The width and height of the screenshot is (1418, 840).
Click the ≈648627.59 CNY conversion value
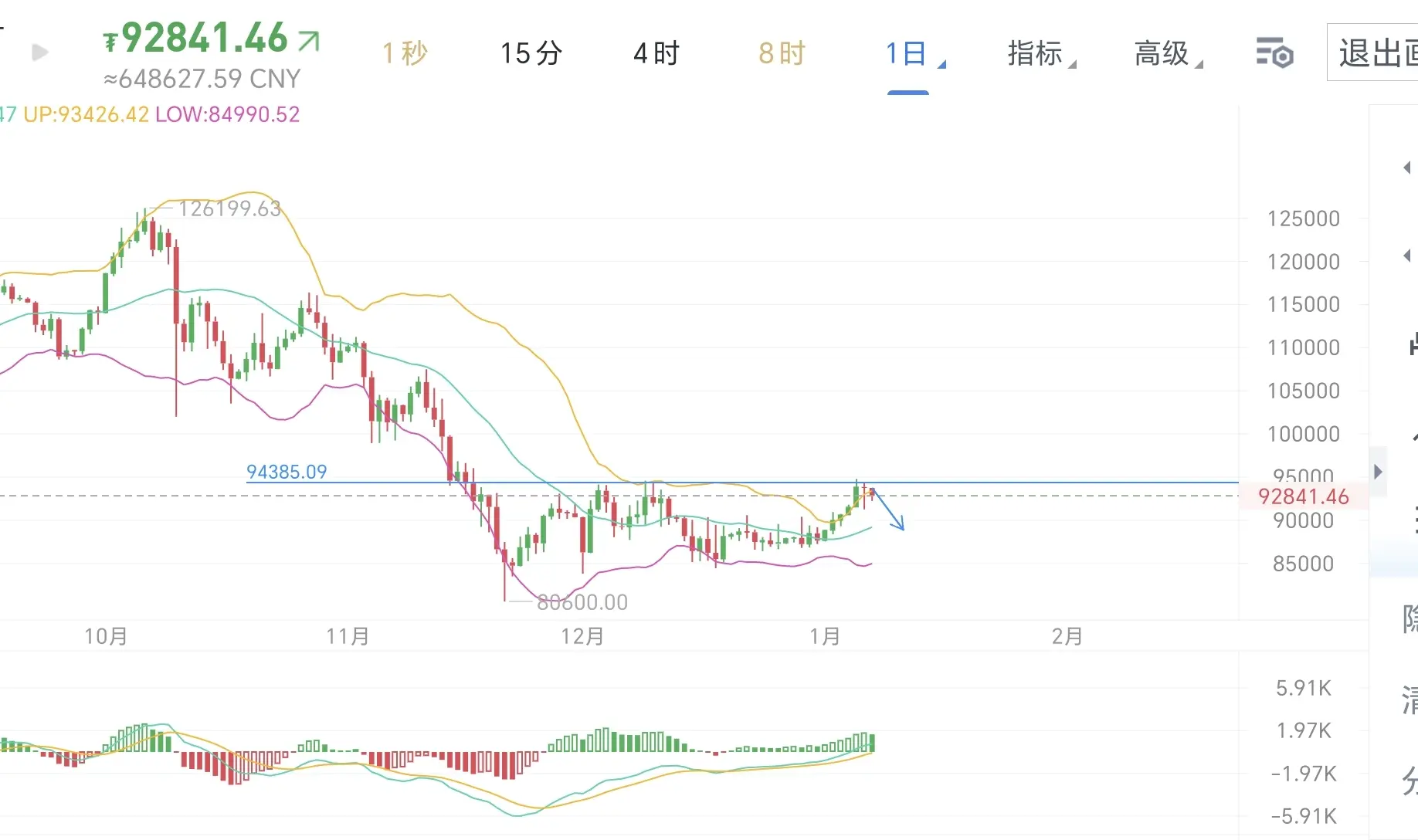(x=202, y=79)
